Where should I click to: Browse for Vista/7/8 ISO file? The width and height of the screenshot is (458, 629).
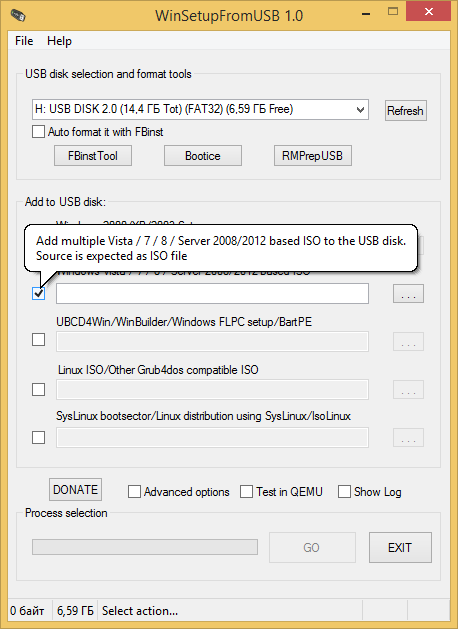click(x=408, y=294)
